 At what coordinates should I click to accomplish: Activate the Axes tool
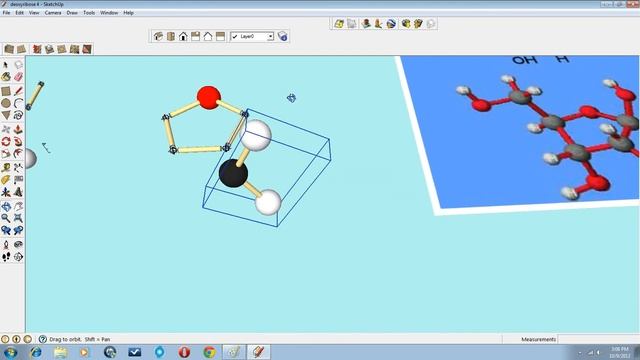[x=6, y=192]
